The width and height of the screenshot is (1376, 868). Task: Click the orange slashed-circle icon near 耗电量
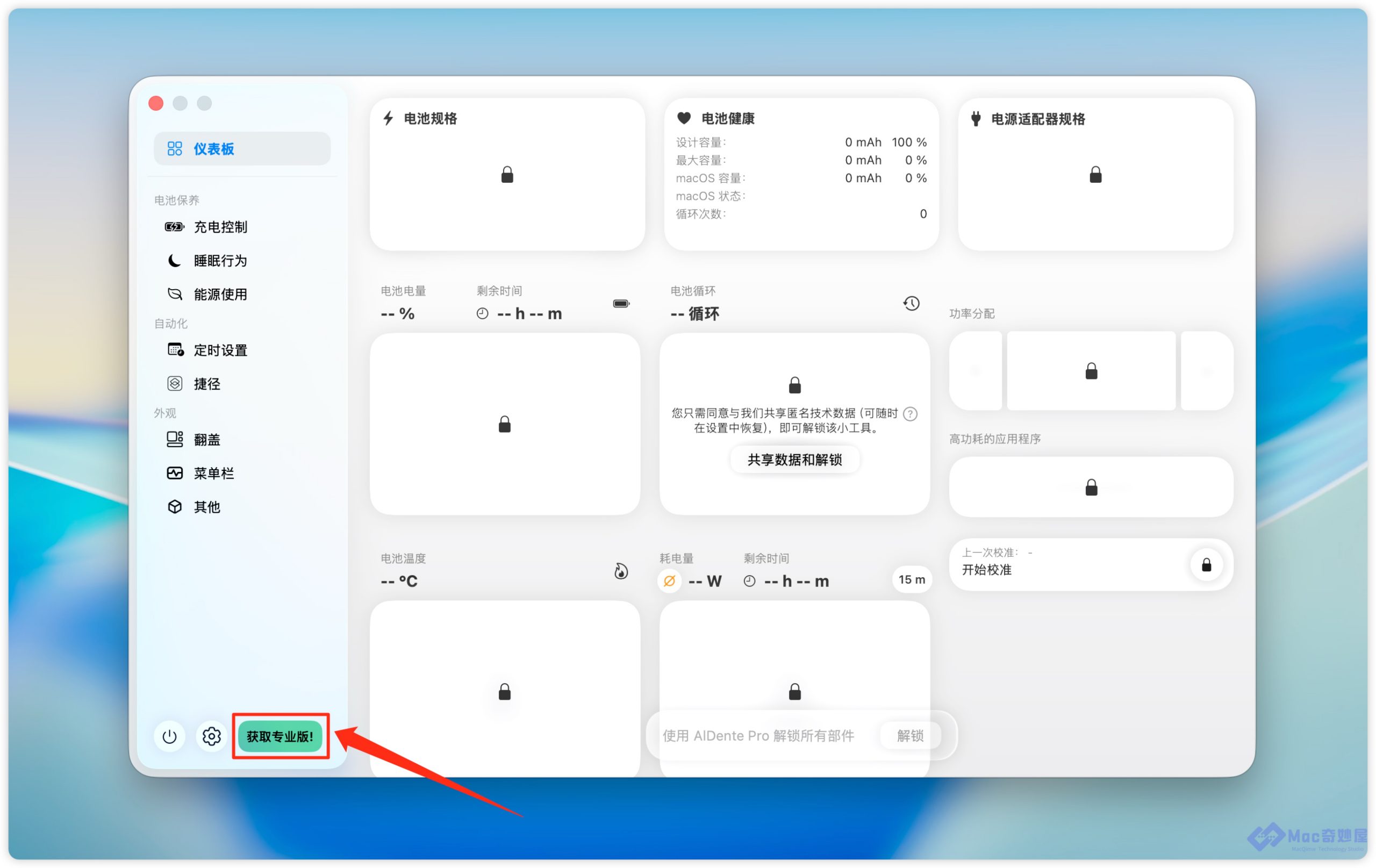[669, 580]
